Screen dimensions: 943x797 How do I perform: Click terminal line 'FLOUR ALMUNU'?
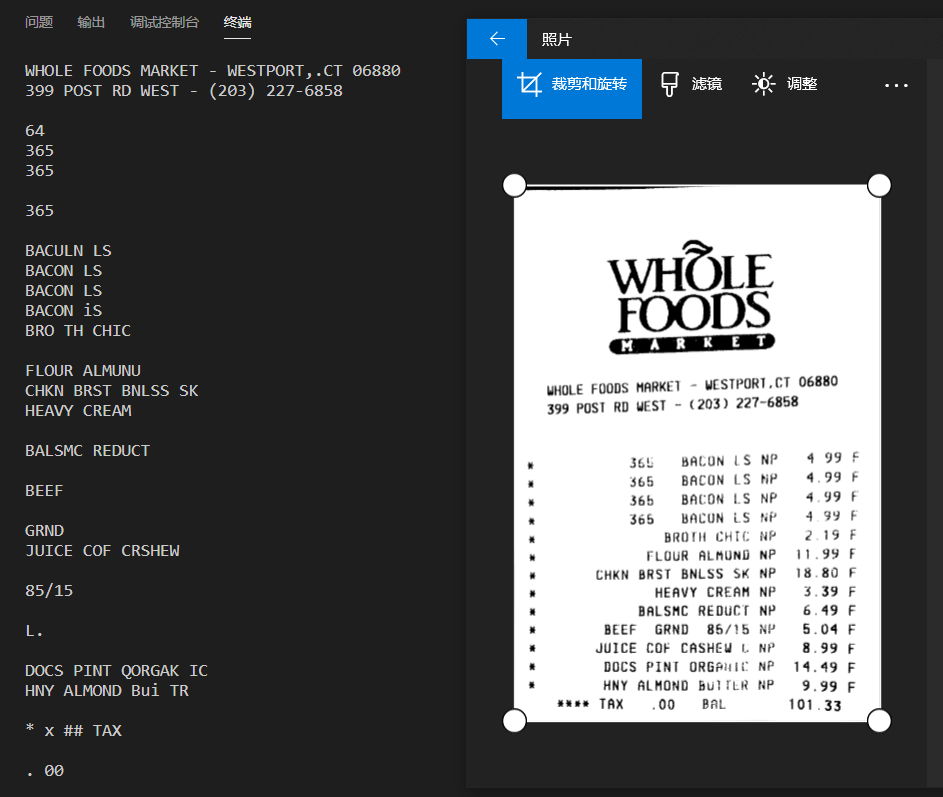[83, 371]
